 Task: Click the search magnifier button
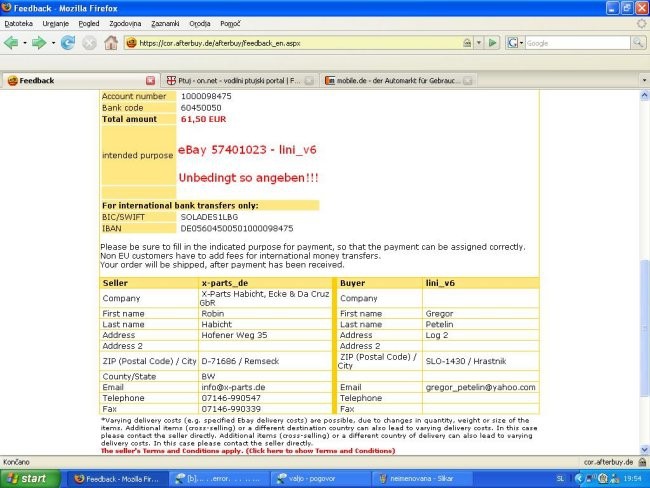638,43
